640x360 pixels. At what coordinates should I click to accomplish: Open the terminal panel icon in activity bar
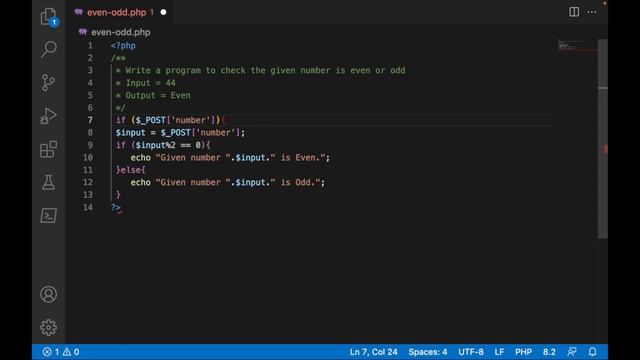pyautogui.click(x=49, y=216)
